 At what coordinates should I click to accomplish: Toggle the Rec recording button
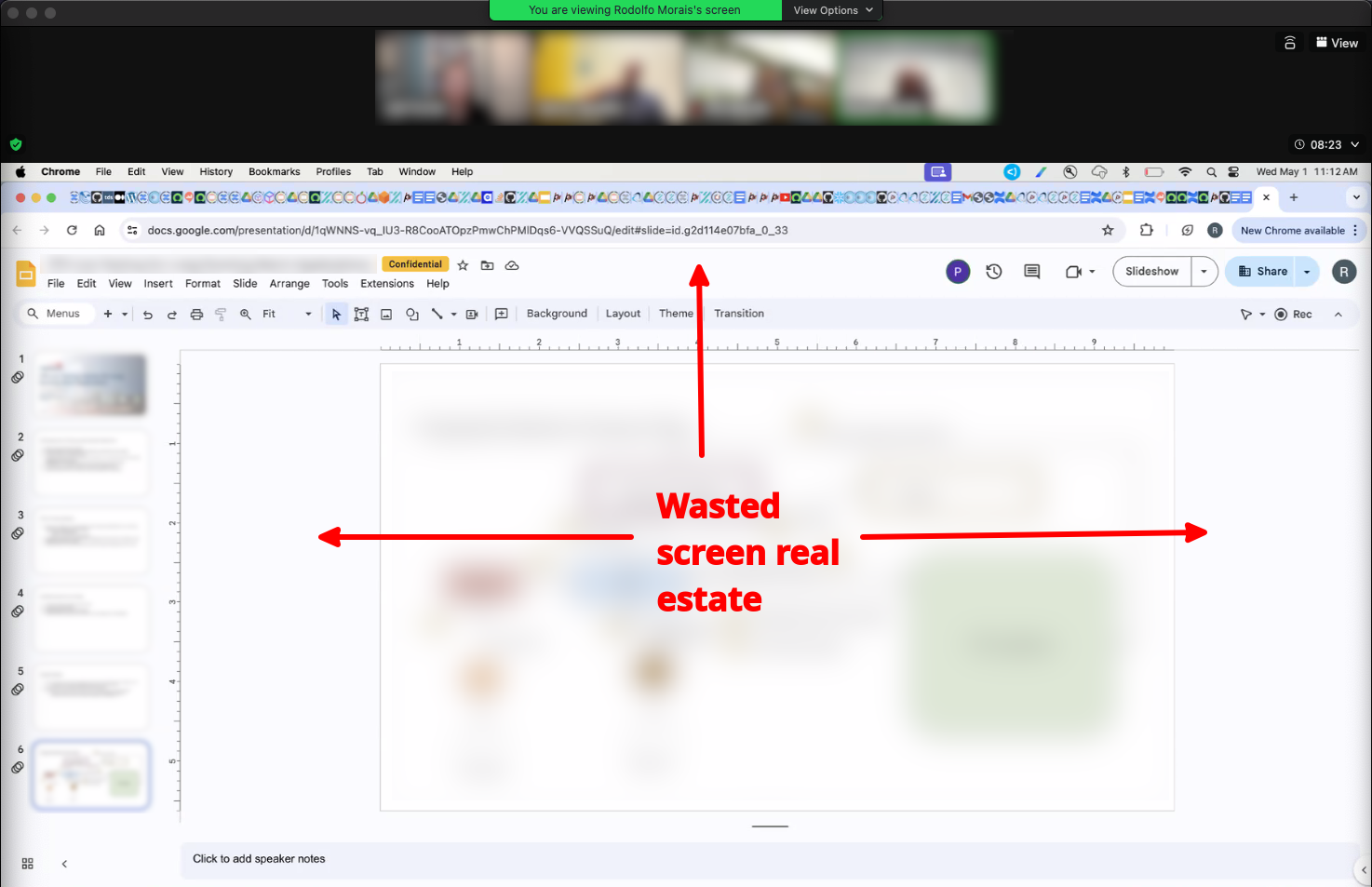(1293, 315)
